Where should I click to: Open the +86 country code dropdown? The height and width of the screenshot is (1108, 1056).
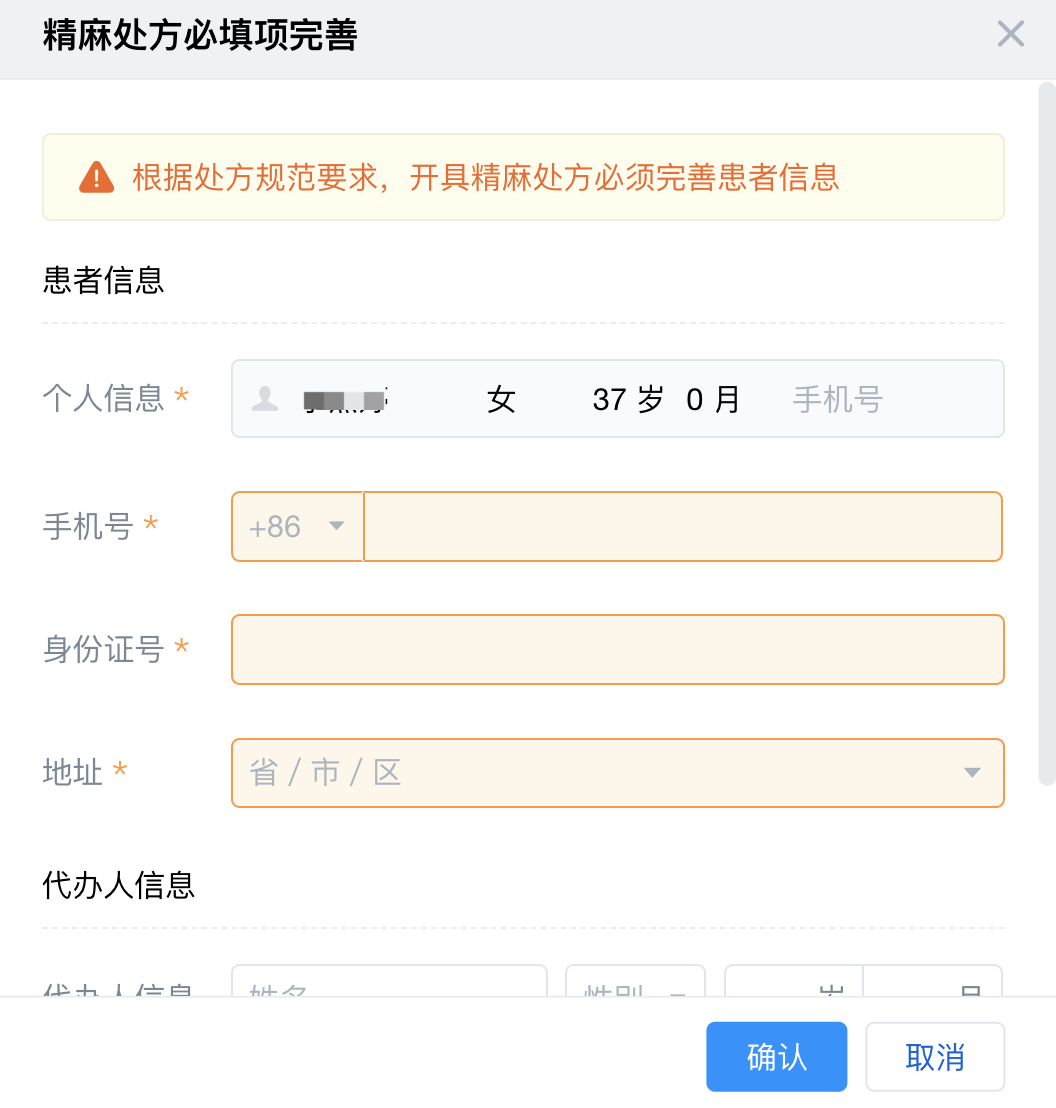[297, 526]
